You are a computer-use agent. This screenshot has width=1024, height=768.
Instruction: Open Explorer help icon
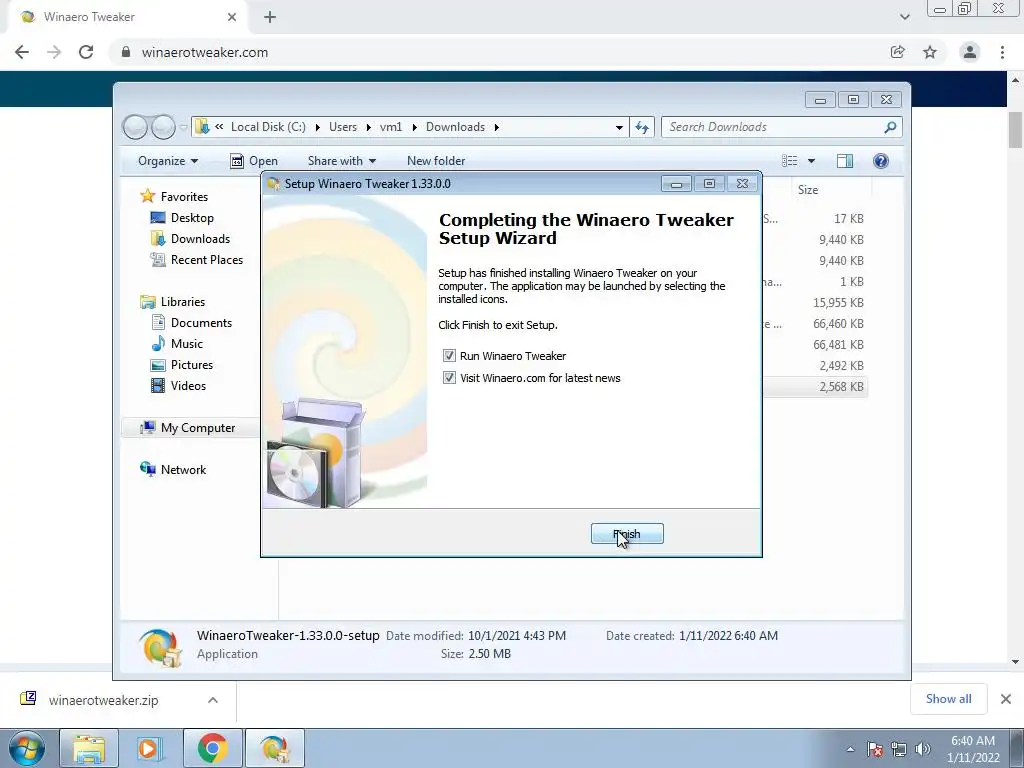pyautogui.click(x=880, y=161)
